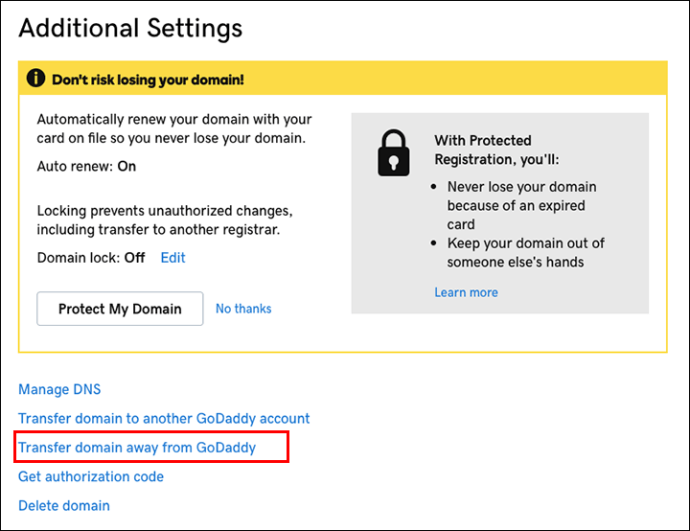Click the "someone else's hands" bullet point
This screenshot has height=531, width=690.
[x=525, y=253]
